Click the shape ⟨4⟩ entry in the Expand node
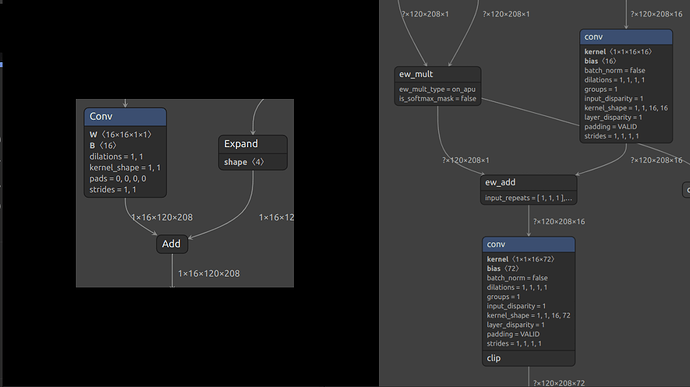690x387 pixels. pos(244,162)
